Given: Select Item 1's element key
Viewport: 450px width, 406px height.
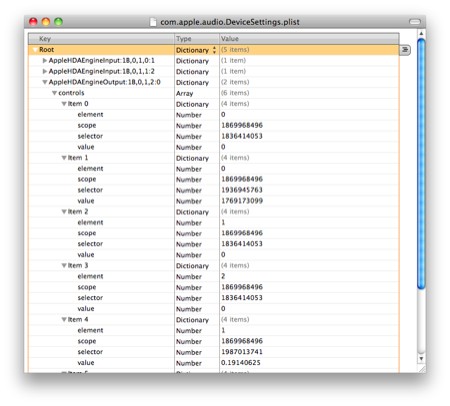Looking at the screenshot, I should (90, 169).
